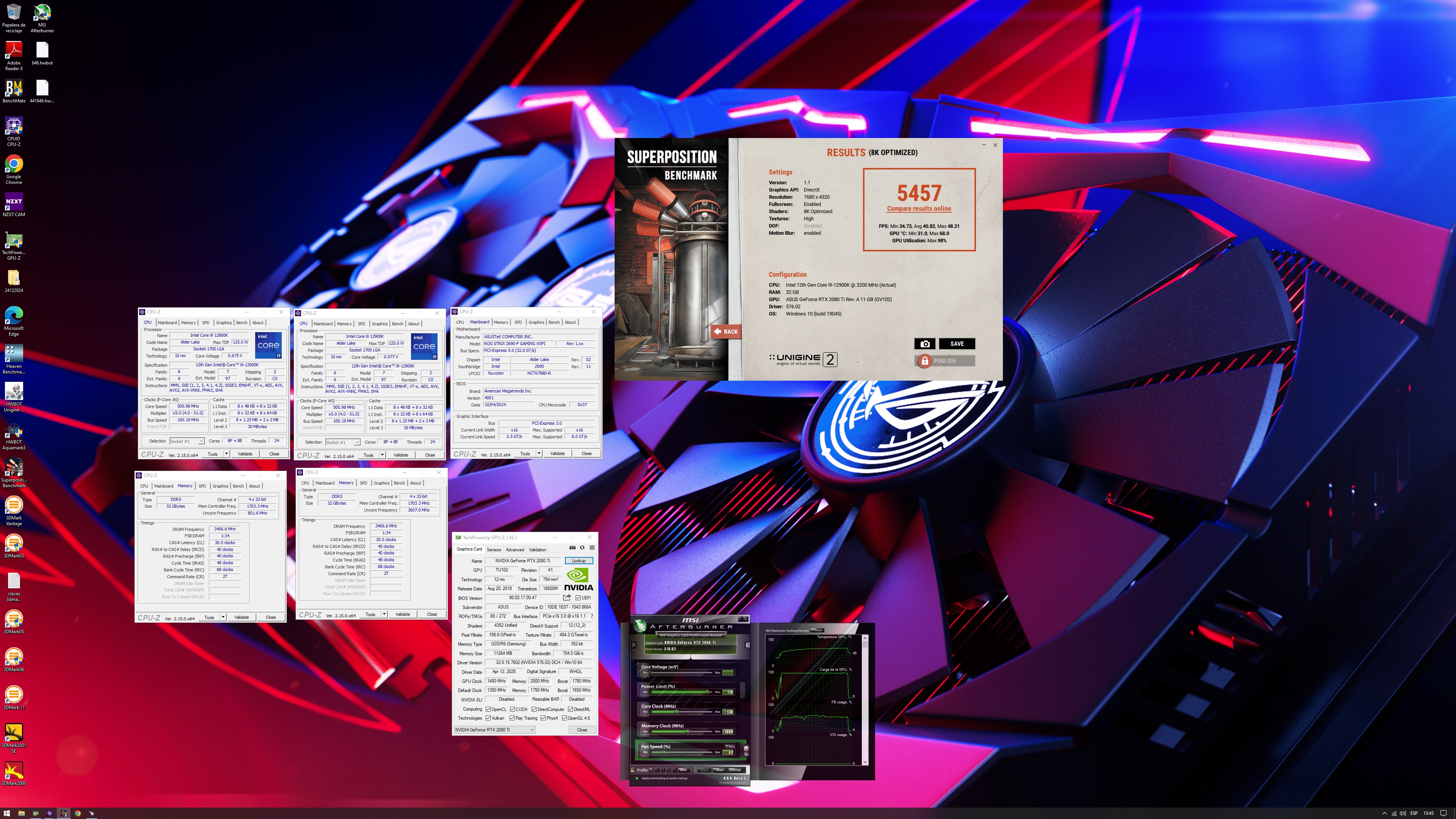Toggle the Vulkan checkbox
The image size is (1456, 819).
tap(488, 719)
